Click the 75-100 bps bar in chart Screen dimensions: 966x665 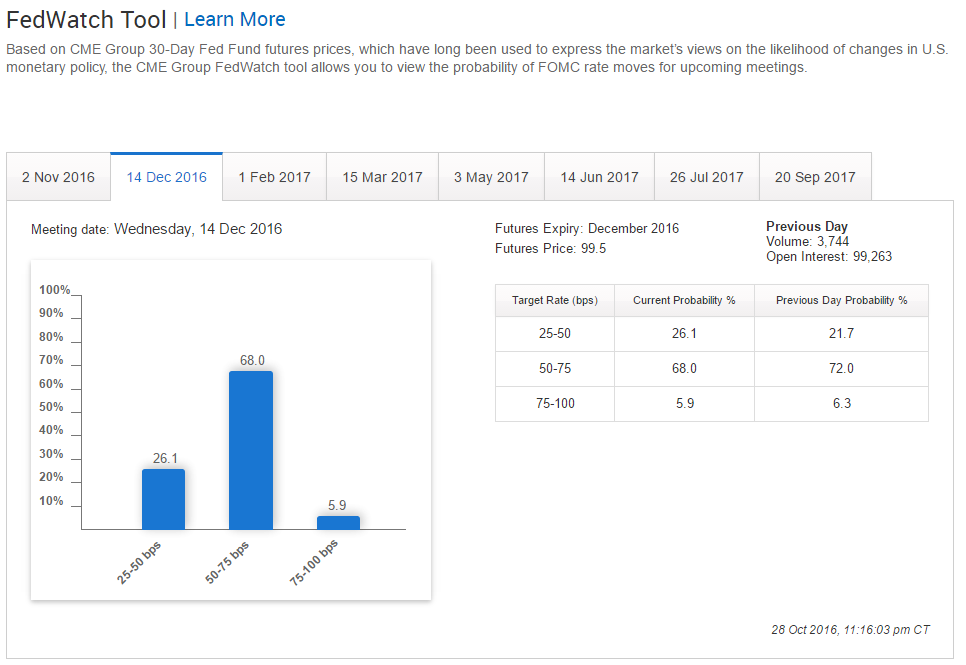338,522
